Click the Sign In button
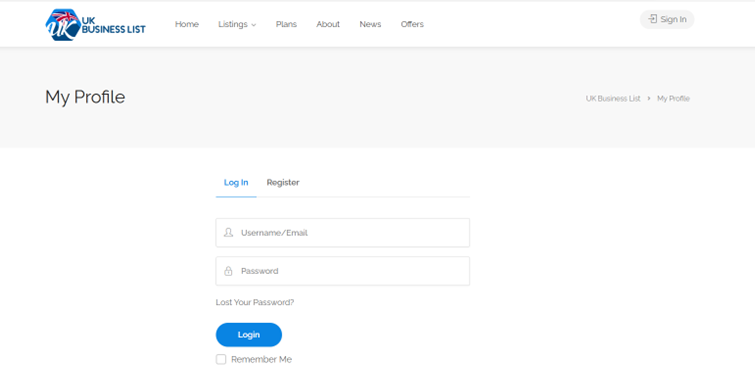Viewport: 755px width, 384px height. point(667,19)
